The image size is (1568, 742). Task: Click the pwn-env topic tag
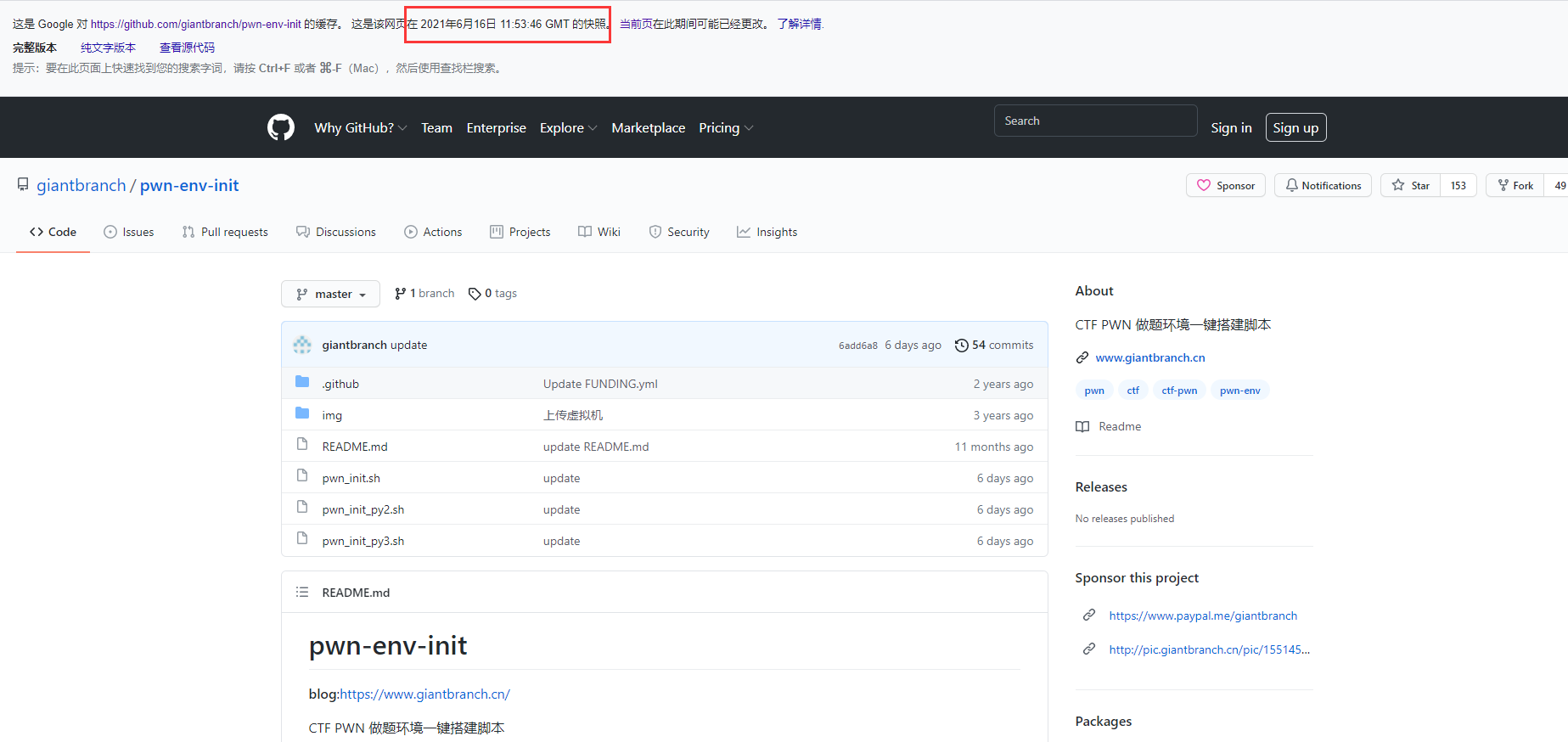(1239, 391)
